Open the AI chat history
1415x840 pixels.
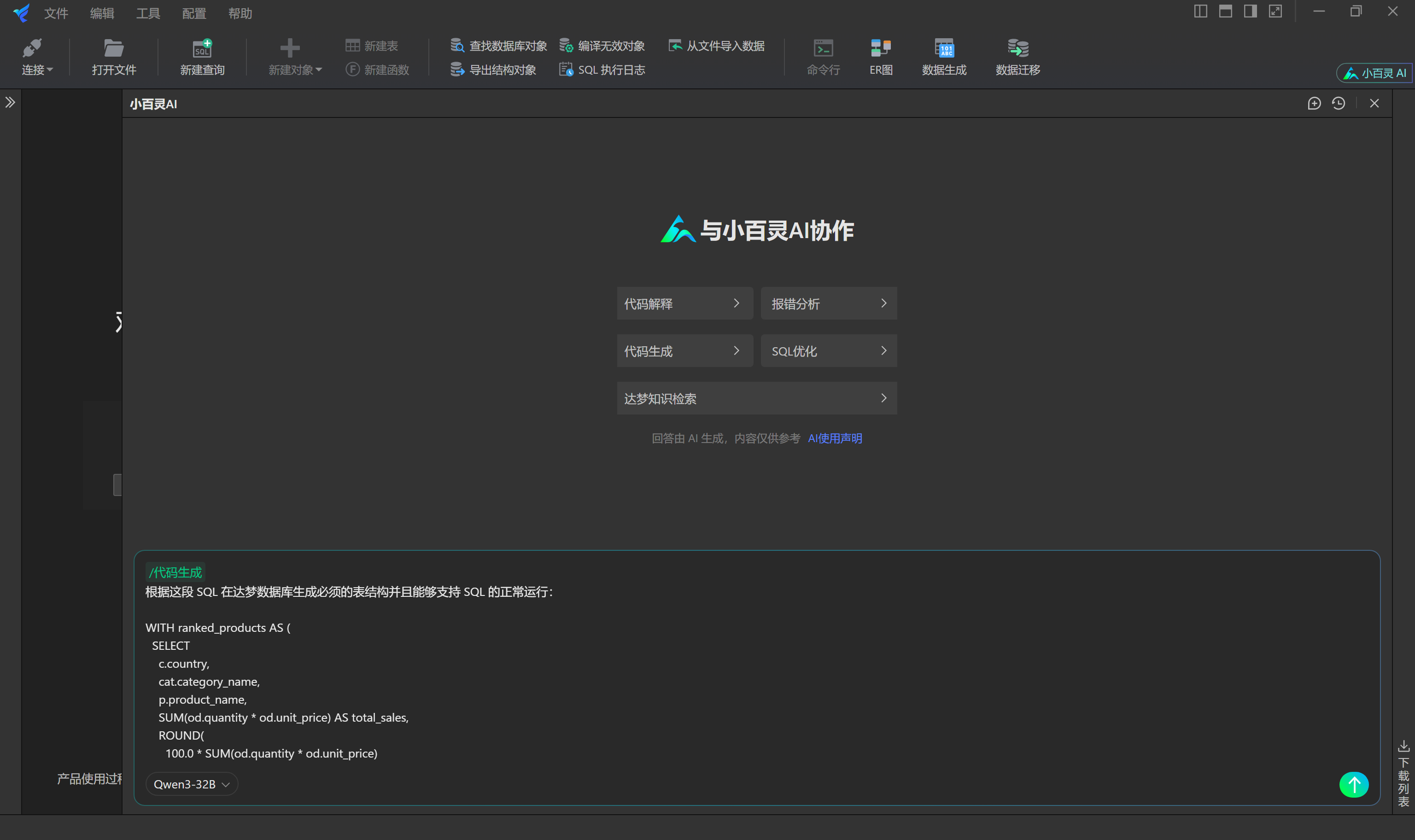point(1339,103)
